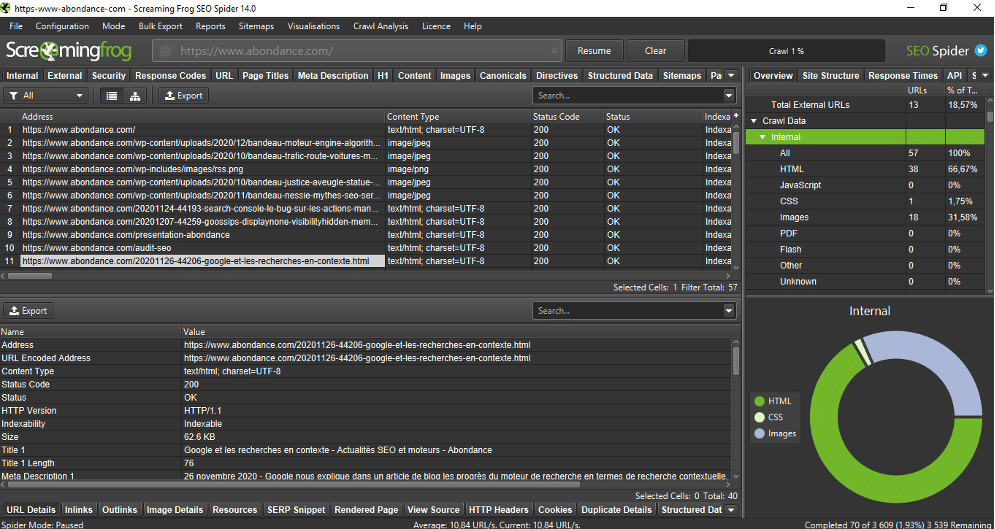
Task: Clear the URL with the x icon
Action: (x=555, y=51)
